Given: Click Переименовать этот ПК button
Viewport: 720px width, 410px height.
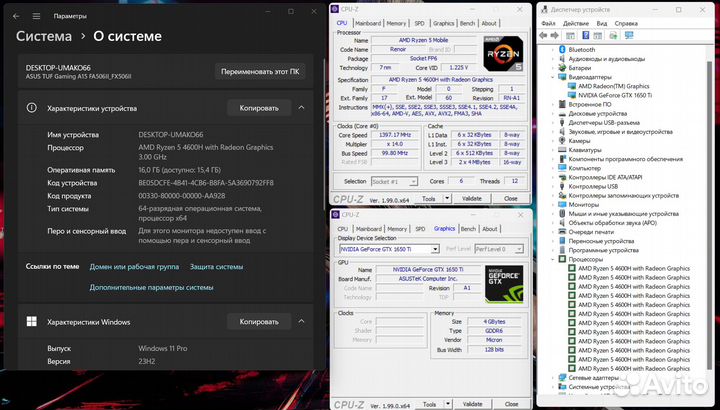Looking at the screenshot, I should click(x=260, y=72).
